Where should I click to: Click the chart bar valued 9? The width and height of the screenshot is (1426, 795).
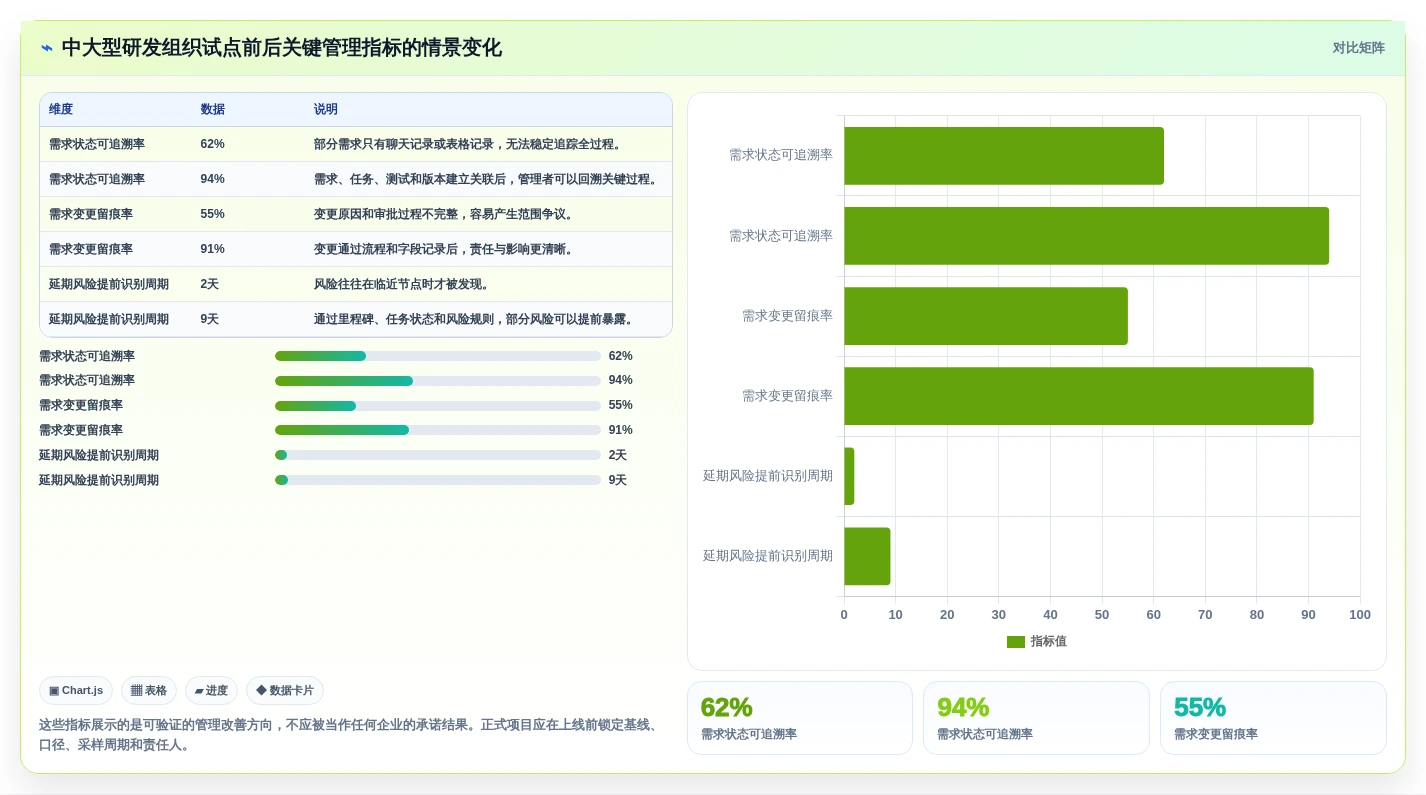coord(867,556)
